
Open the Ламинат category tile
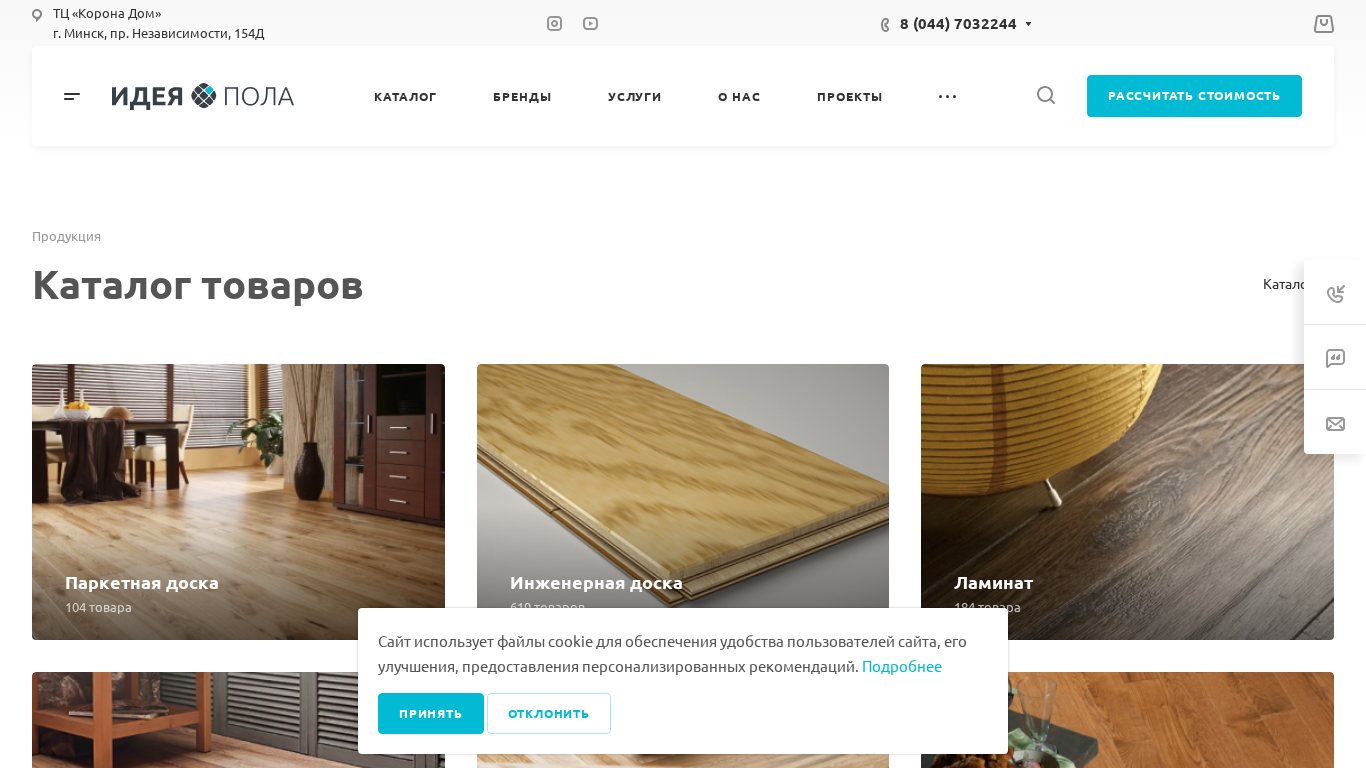(1127, 502)
